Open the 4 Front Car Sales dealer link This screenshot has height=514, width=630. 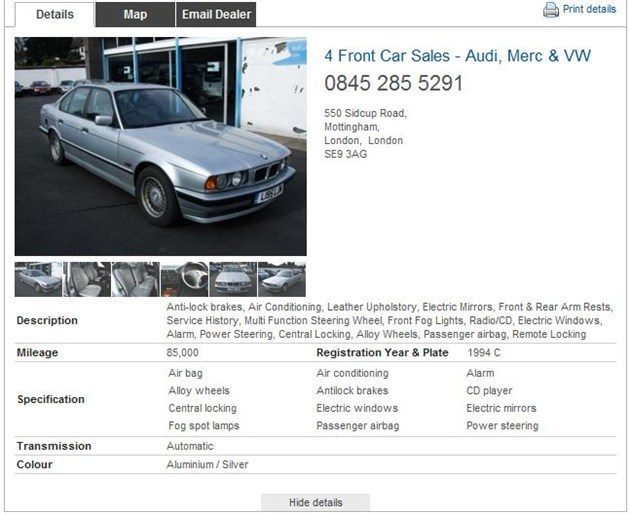pos(458,55)
